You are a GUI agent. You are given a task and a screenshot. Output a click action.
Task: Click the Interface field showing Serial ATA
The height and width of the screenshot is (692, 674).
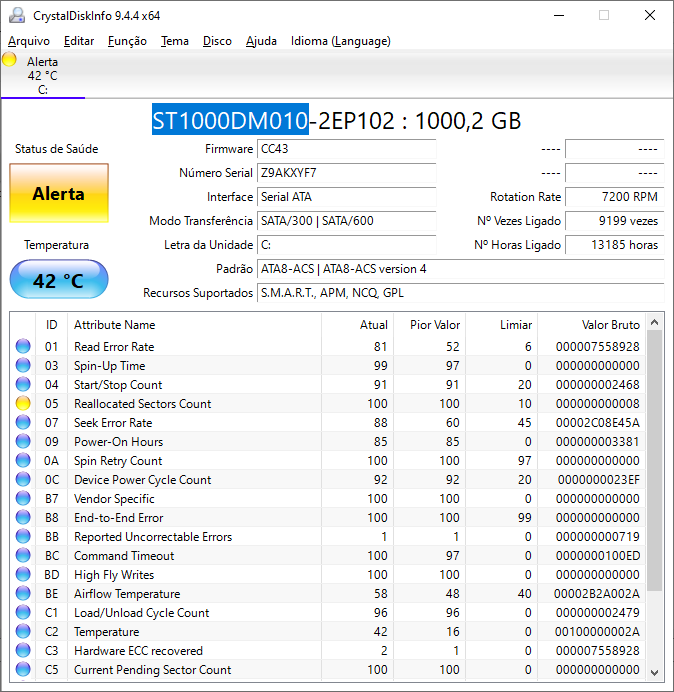(x=346, y=196)
